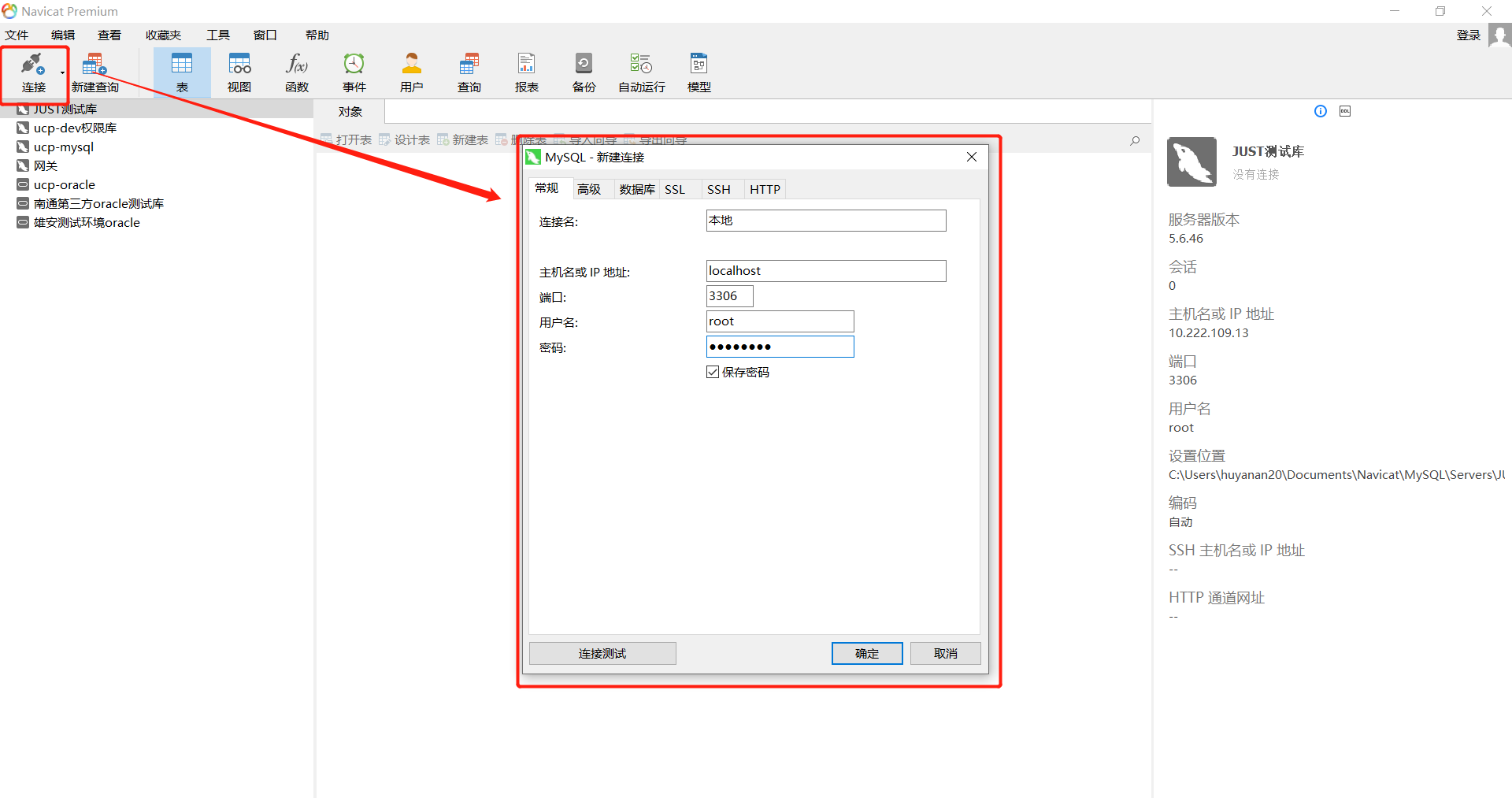
Task: Show the Function (函数) objects
Action: [x=297, y=72]
